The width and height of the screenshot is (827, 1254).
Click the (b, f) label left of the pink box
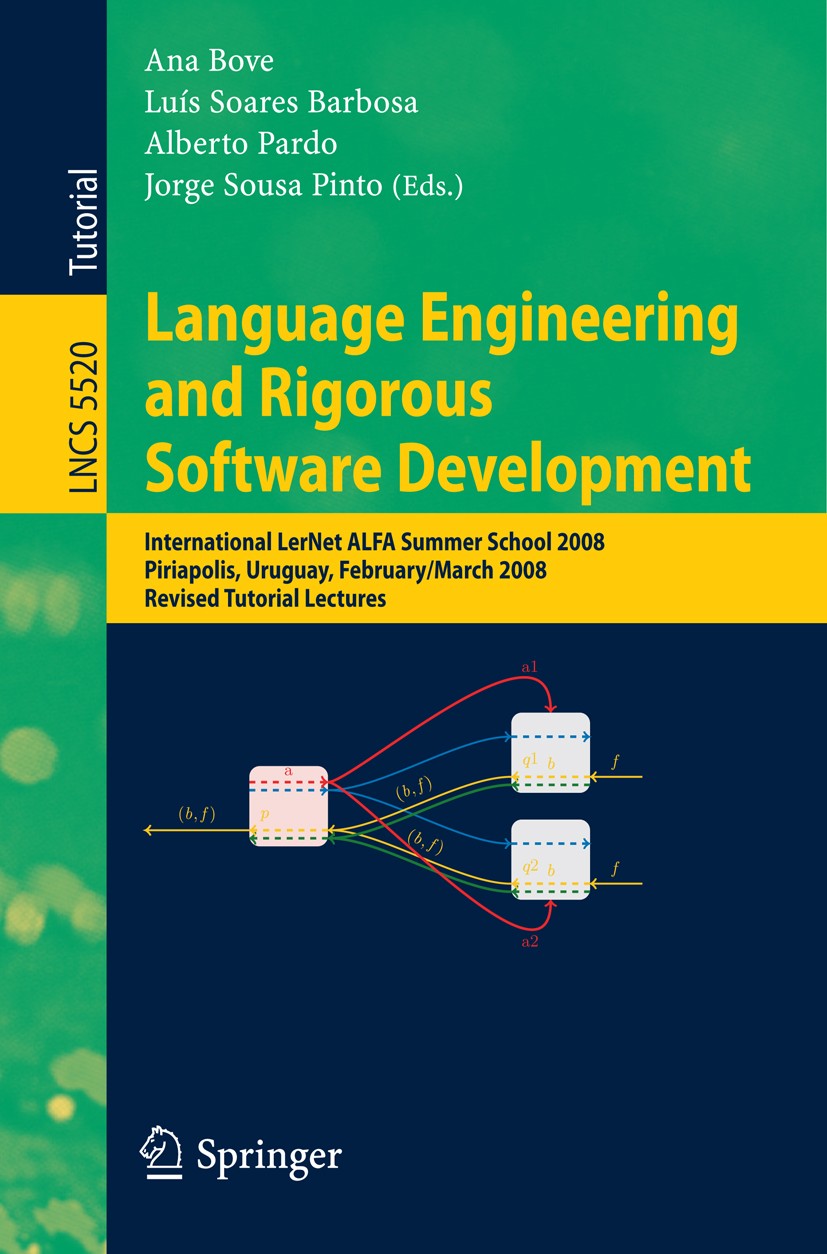pos(196,813)
